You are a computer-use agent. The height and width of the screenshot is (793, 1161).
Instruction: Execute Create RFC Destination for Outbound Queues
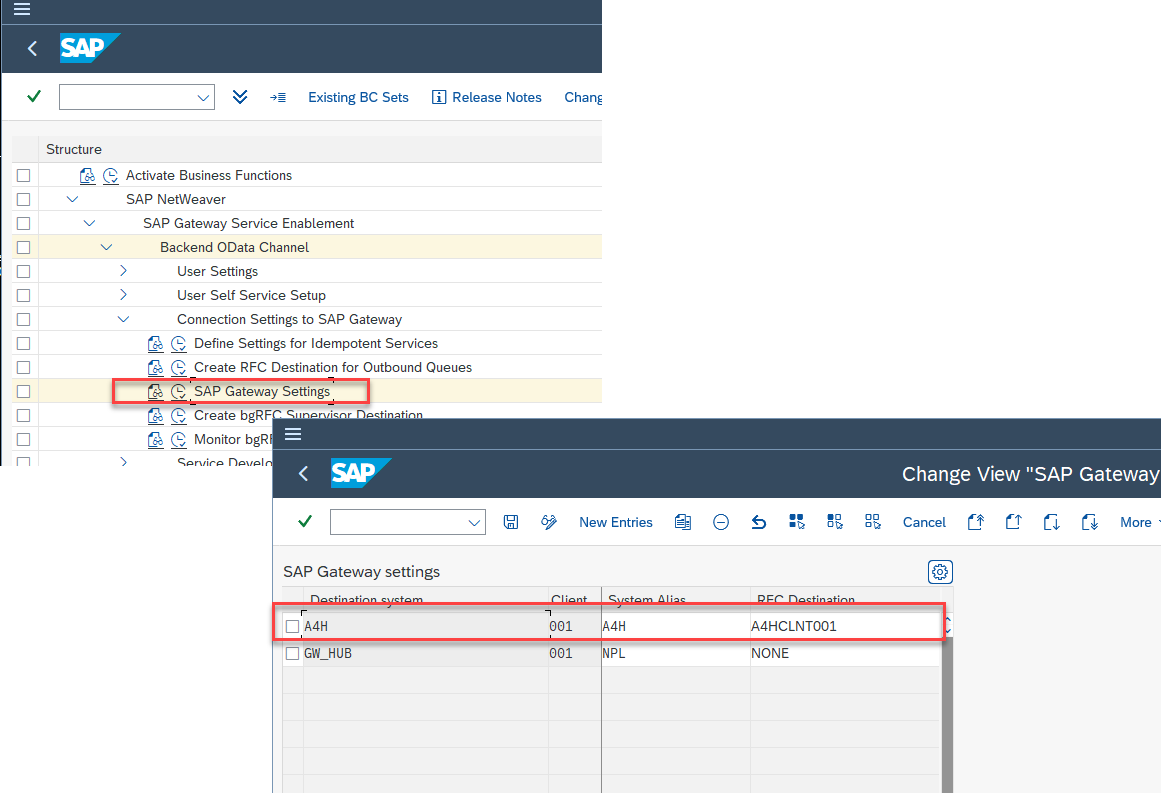[x=178, y=367]
